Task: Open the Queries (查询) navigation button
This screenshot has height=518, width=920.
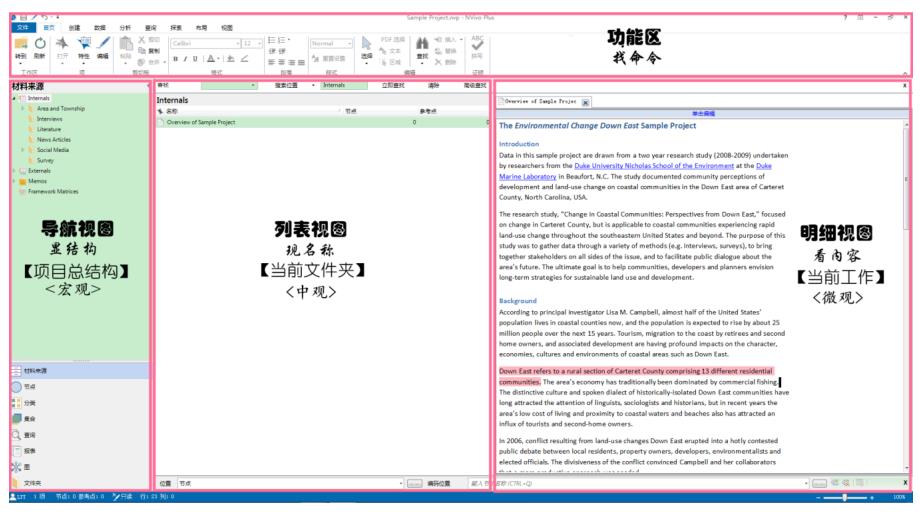Action: click(x=80, y=435)
